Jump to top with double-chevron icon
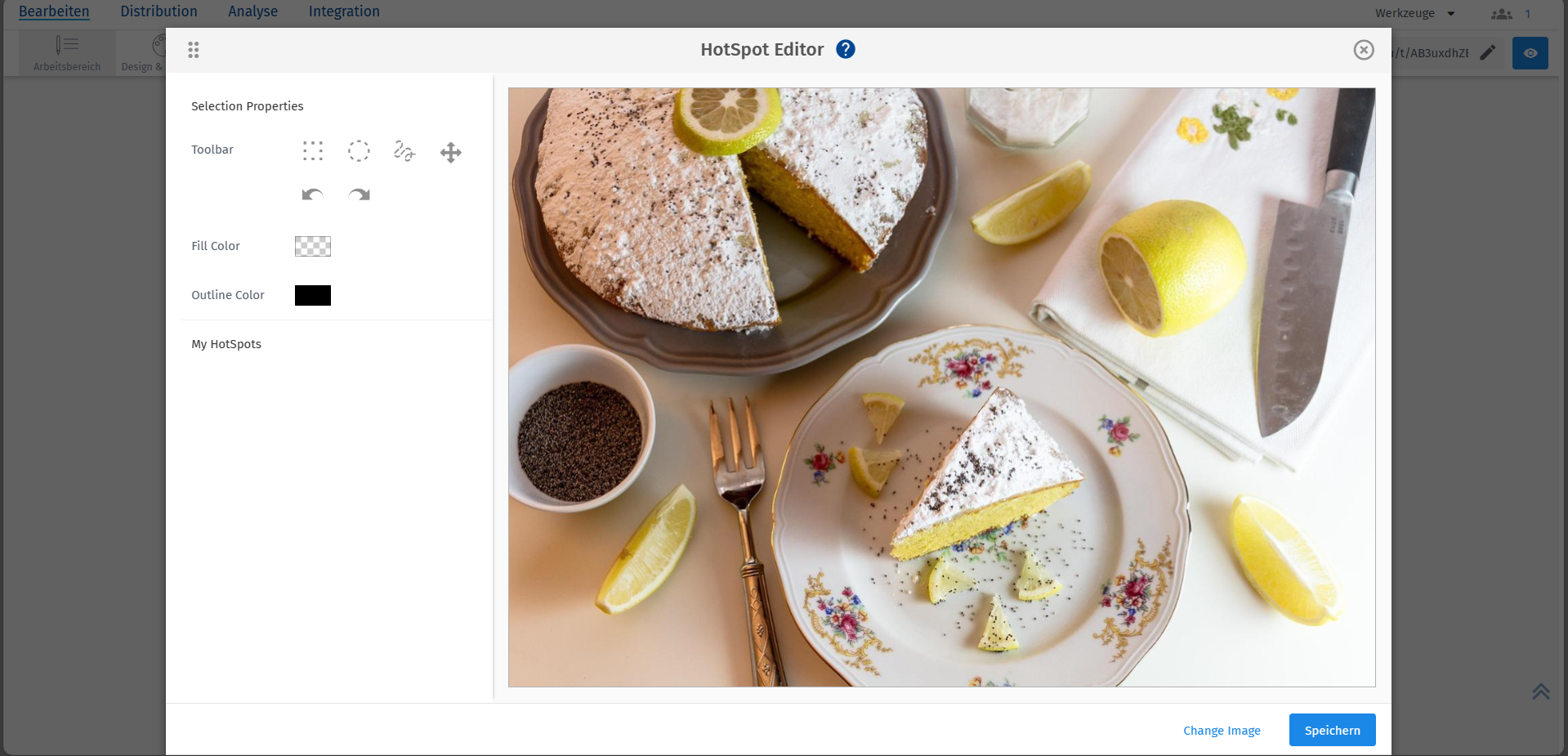The height and width of the screenshot is (756, 1568). coord(1541,691)
